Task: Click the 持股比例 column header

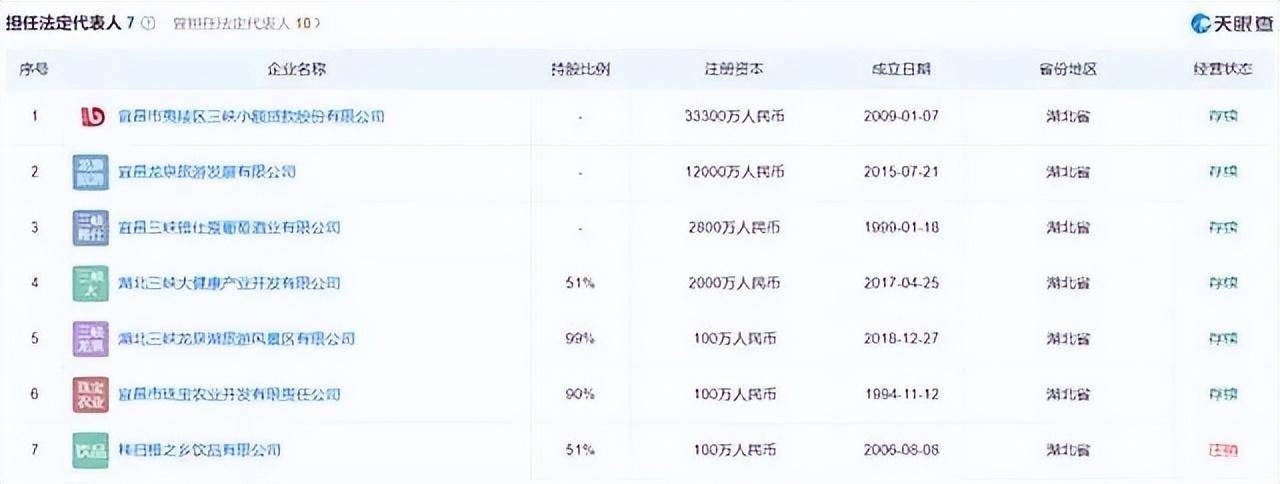Action: pyautogui.click(x=580, y=70)
